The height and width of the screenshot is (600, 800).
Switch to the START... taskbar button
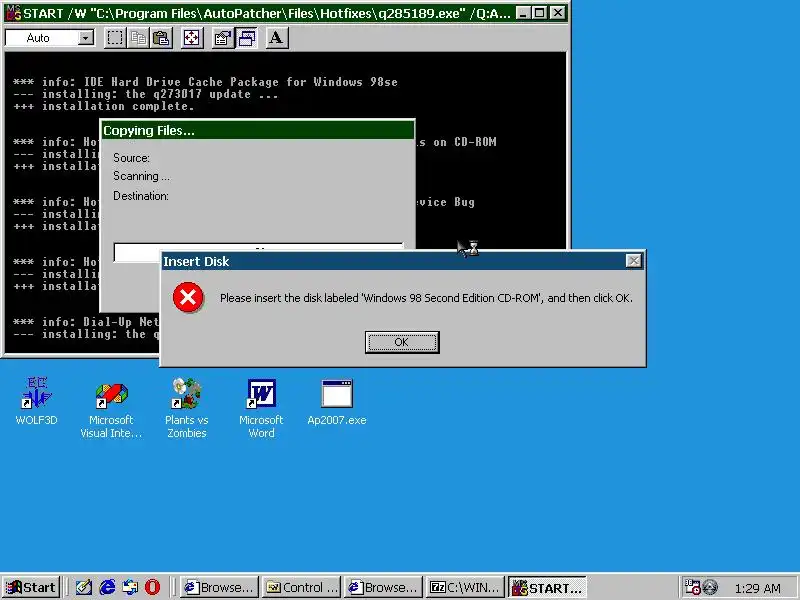547,587
